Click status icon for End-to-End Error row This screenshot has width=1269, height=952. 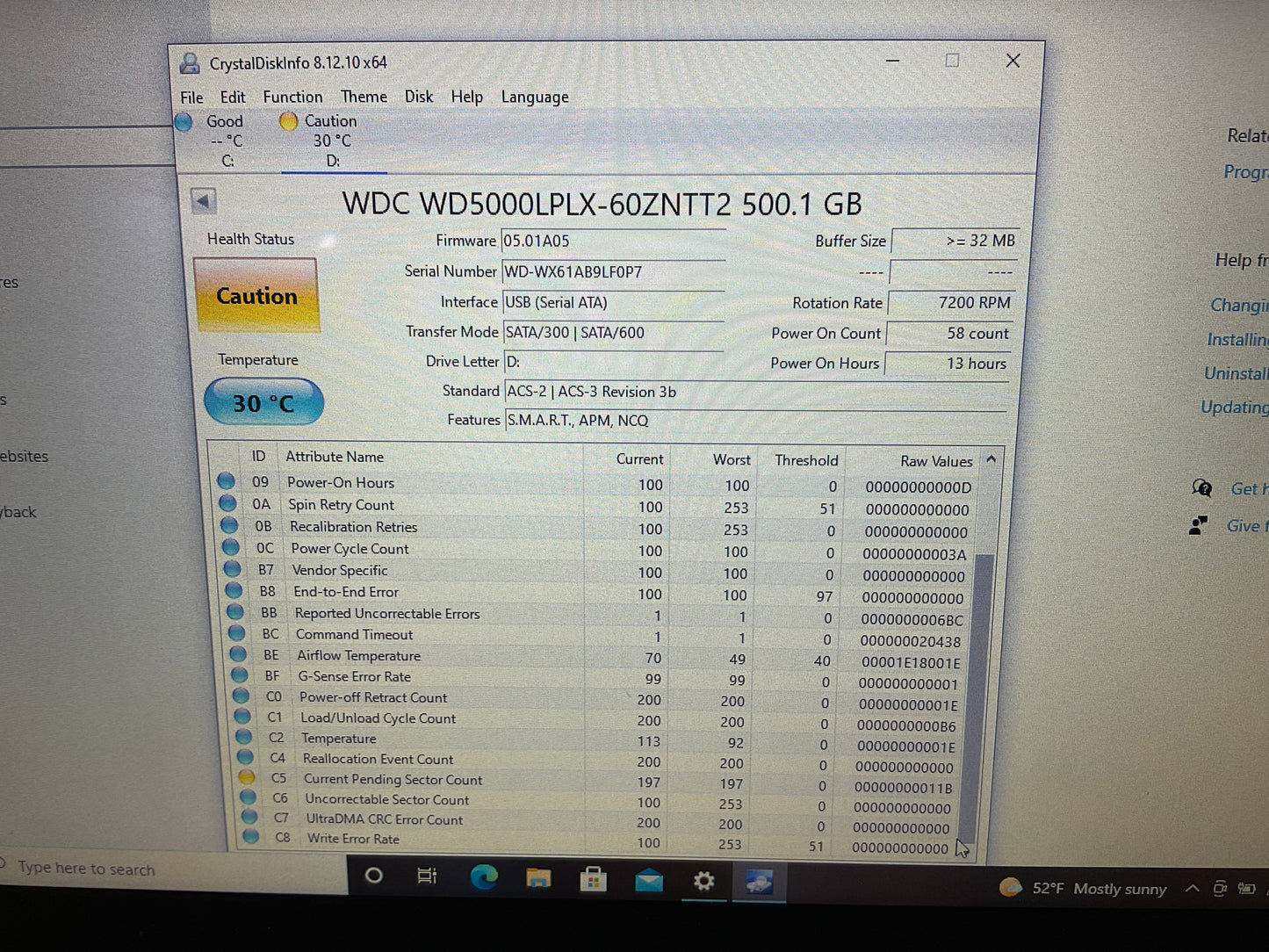click(234, 590)
